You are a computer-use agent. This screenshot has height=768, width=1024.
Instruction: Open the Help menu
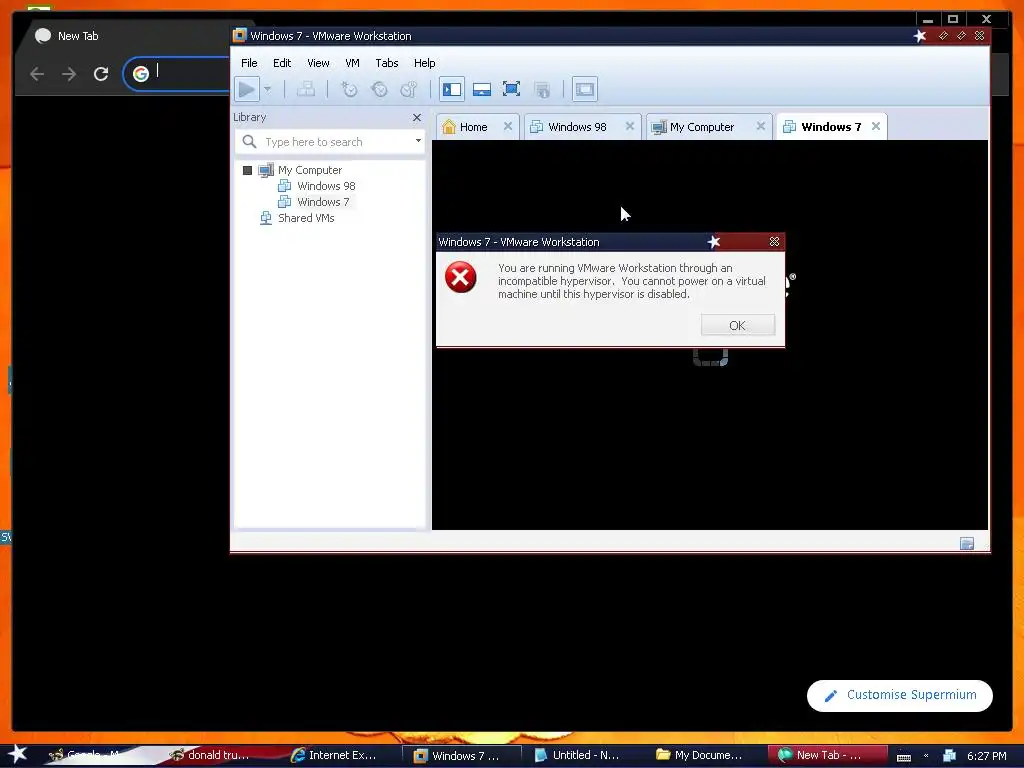coord(424,63)
